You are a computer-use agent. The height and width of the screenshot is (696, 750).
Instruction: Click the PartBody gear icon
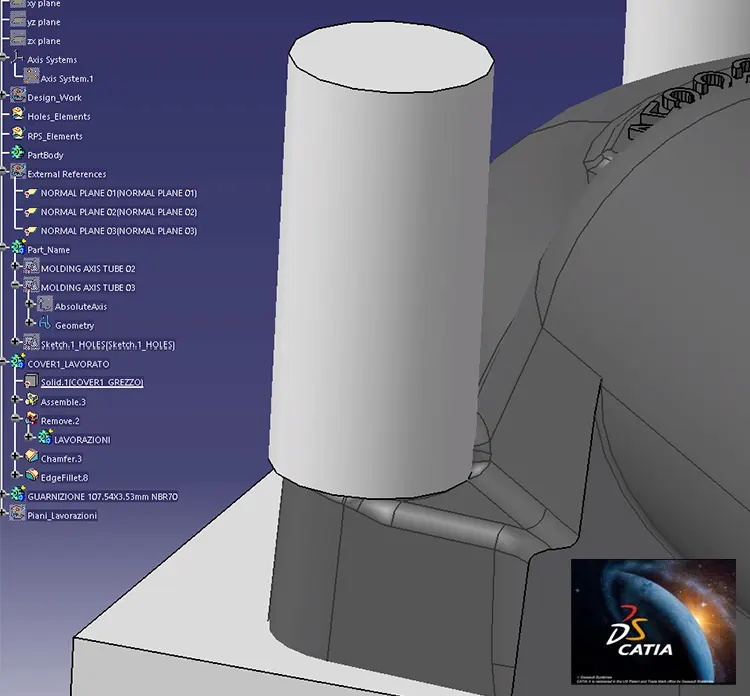tap(18, 153)
